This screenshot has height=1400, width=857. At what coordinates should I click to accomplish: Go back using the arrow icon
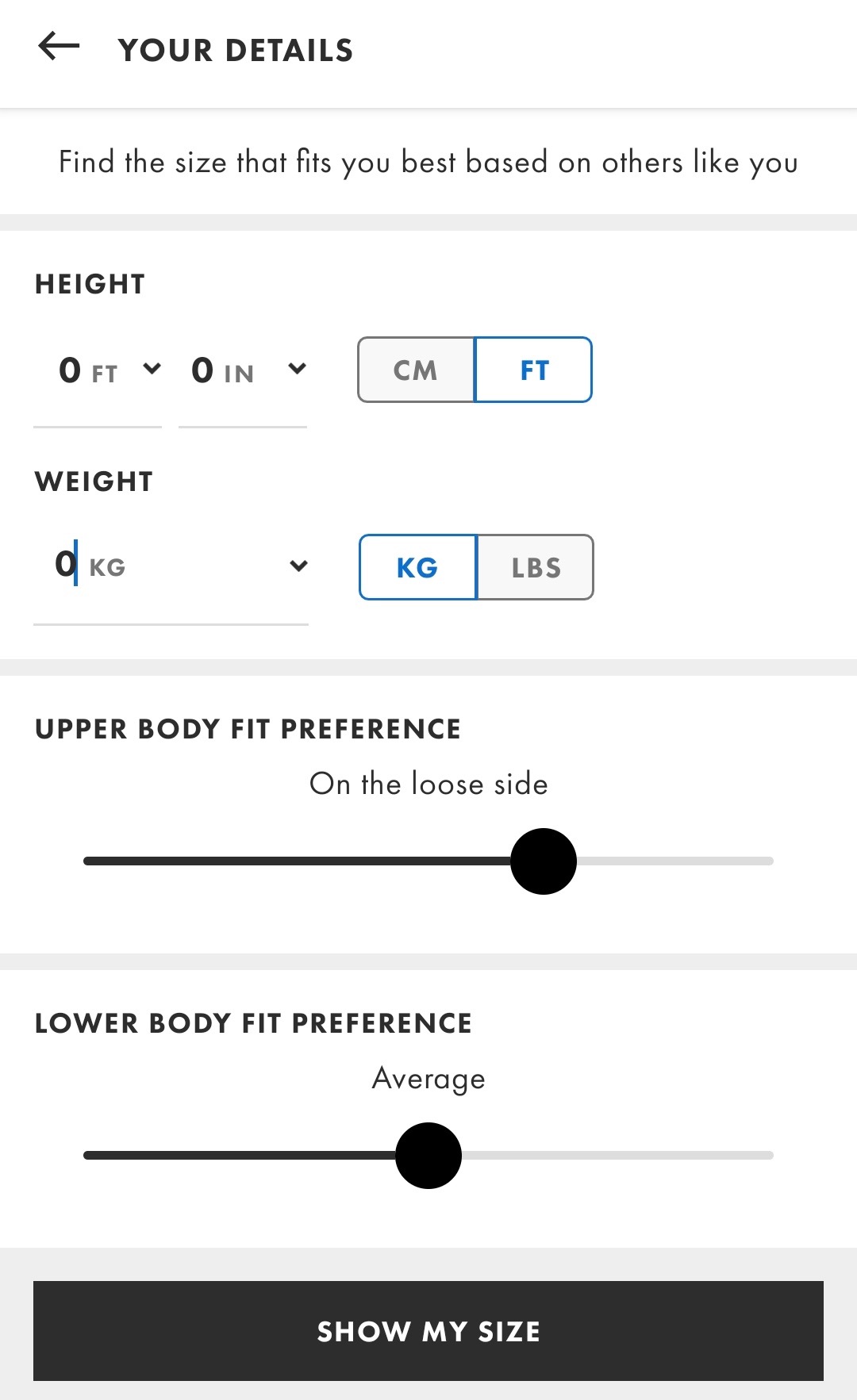pyautogui.click(x=59, y=46)
